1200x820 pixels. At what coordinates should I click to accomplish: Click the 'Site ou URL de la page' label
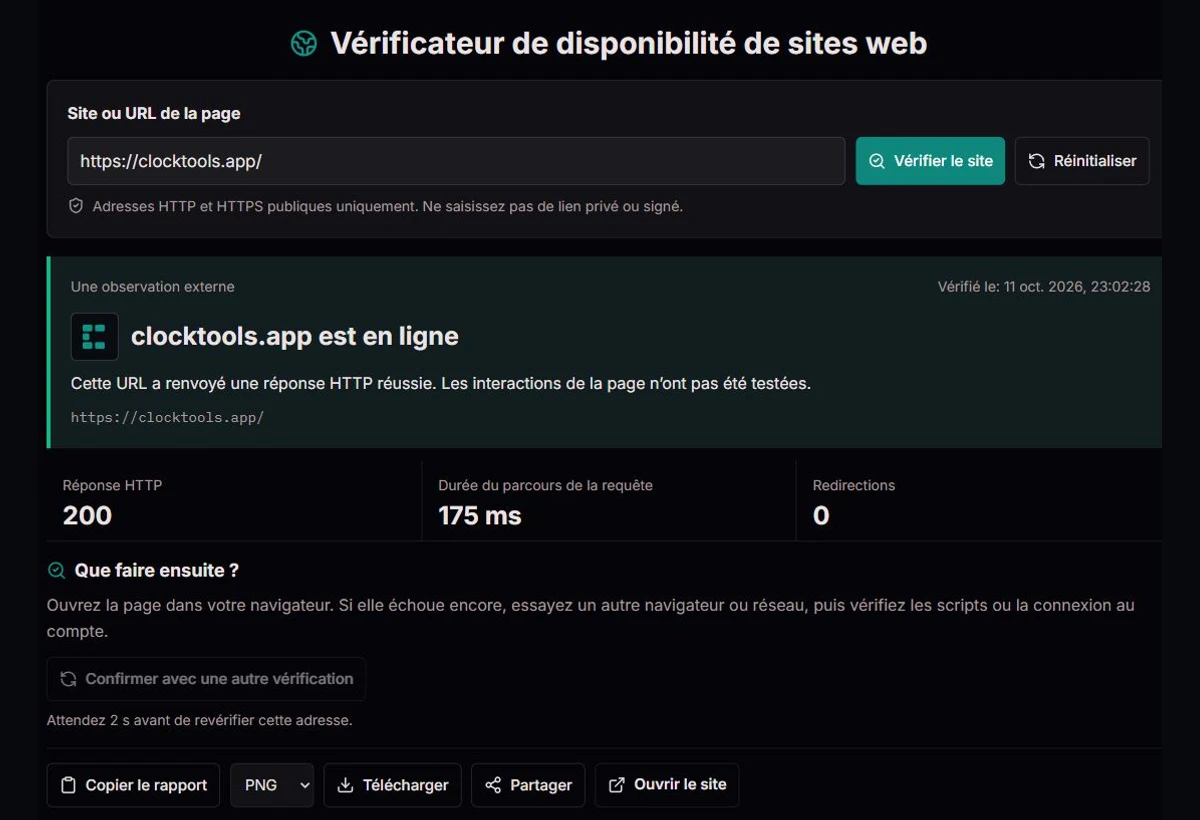coord(154,113)
